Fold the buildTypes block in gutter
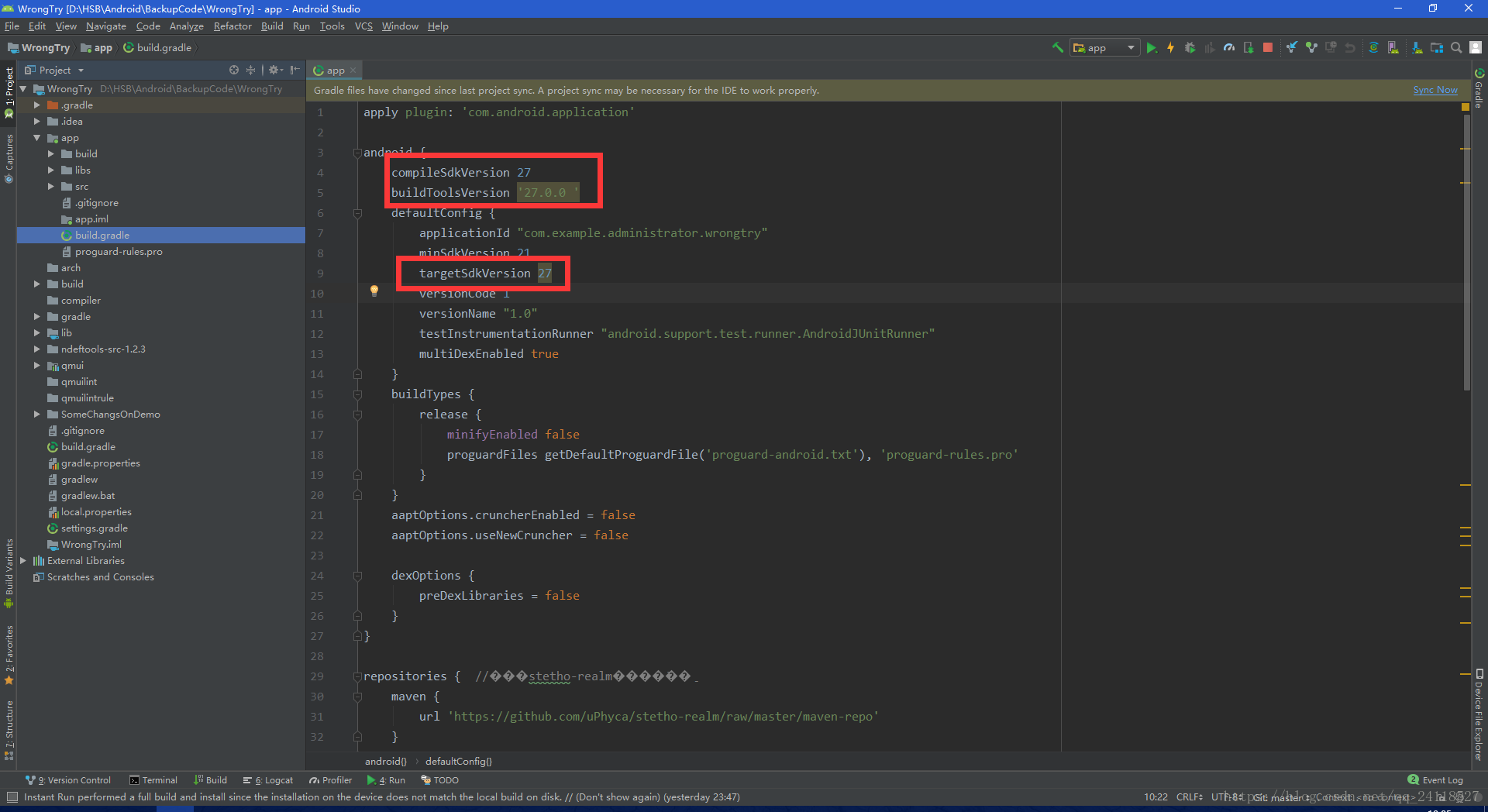This screenshot has height=812, width=1488. tap(357, 394)
